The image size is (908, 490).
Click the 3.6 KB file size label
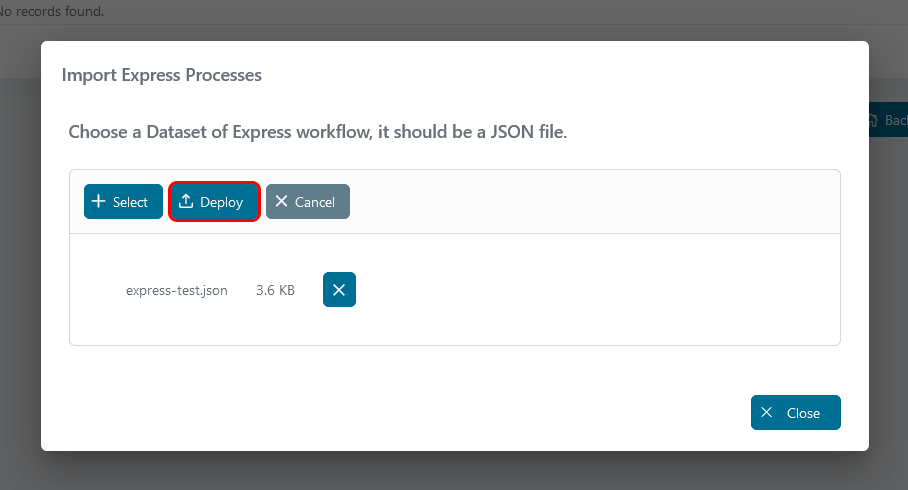[275, 291]
